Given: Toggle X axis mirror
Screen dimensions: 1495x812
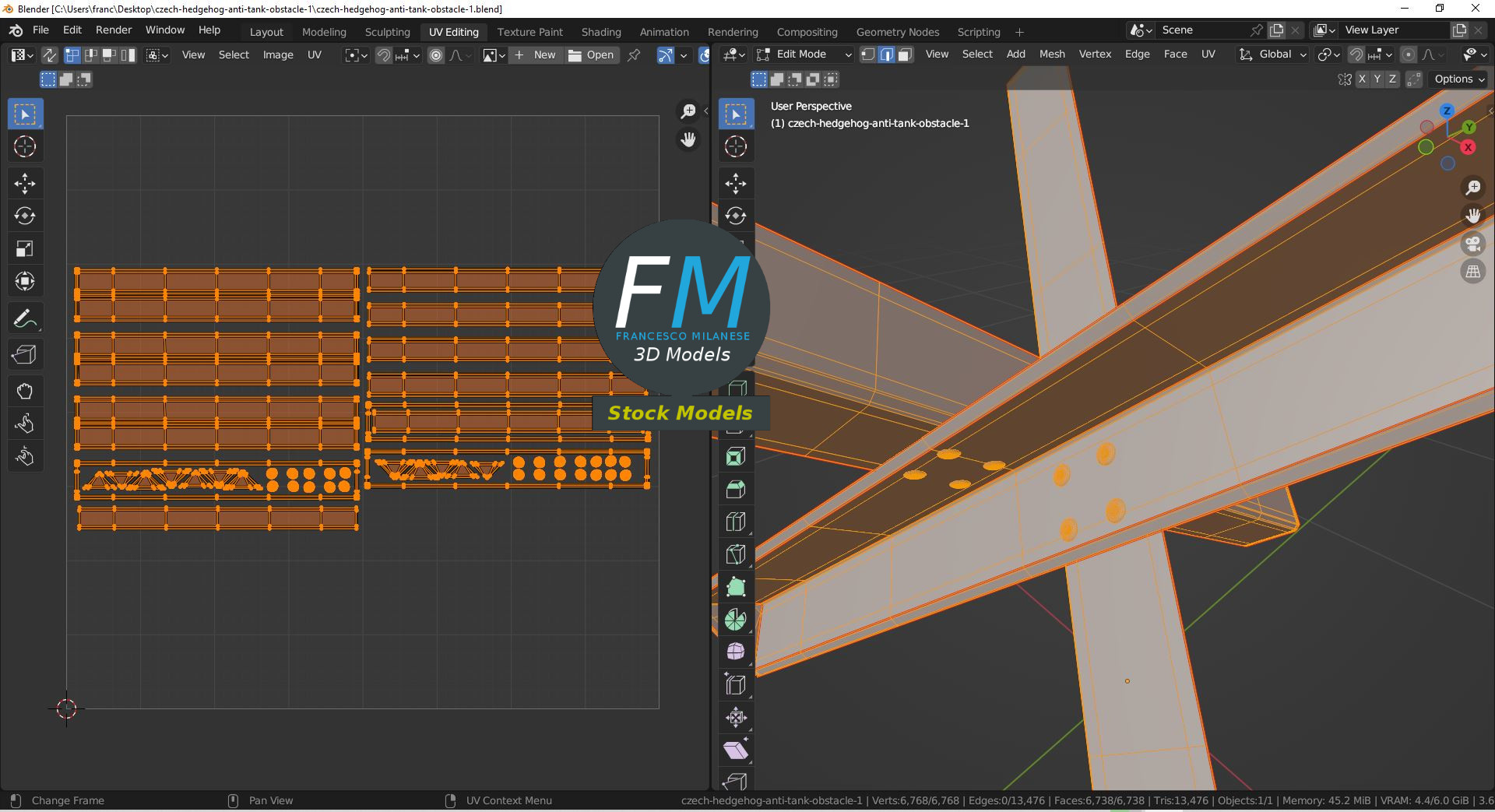Looking at the screenshot, I should pos(1362,79).
